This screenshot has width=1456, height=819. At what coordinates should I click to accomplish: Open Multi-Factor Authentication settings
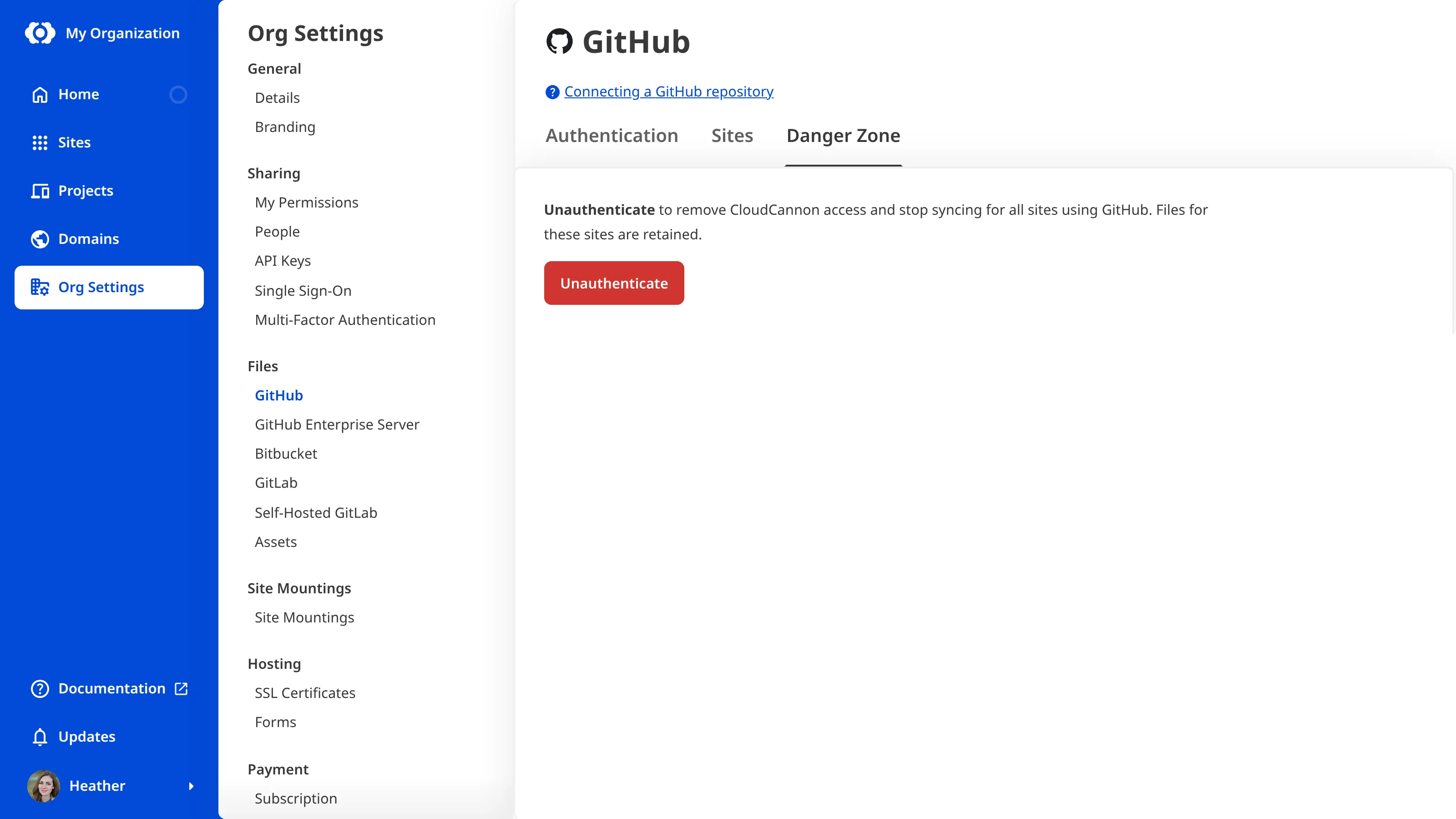point(345,320)
